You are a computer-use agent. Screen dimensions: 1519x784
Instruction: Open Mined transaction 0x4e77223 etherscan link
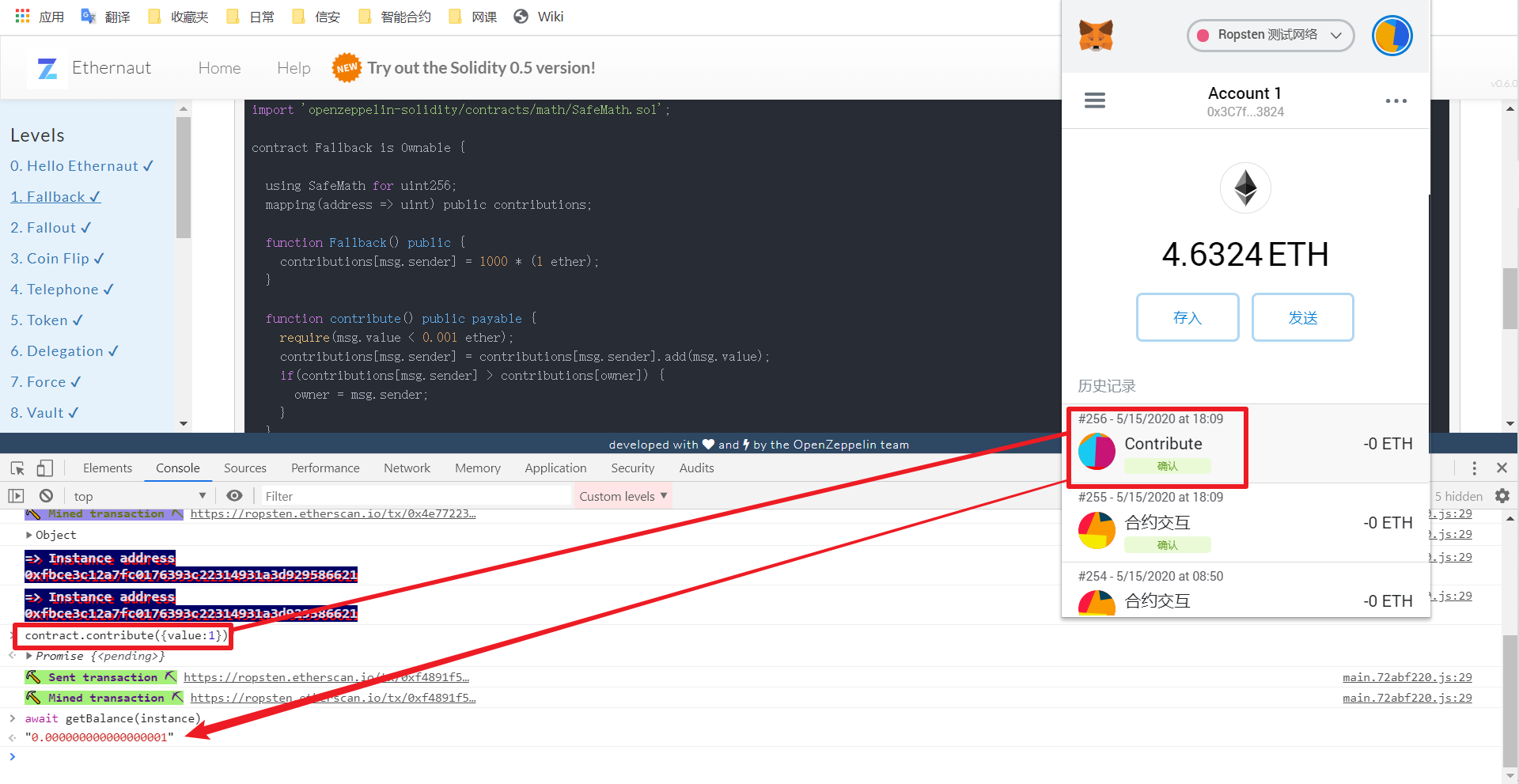333,513
